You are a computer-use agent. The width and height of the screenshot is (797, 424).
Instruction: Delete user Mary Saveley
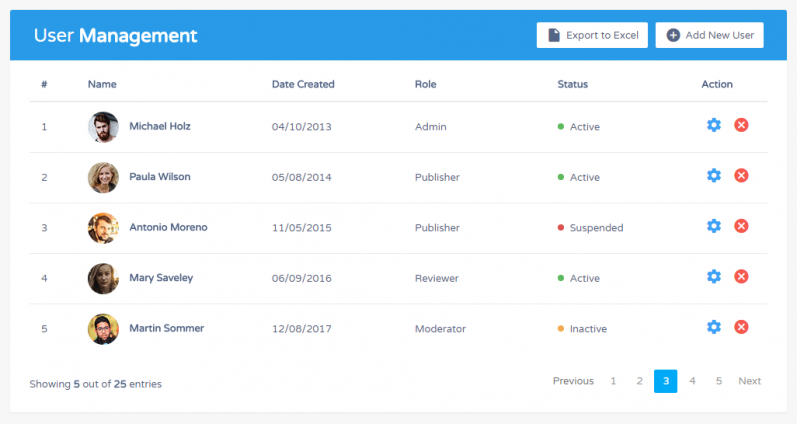741,277
